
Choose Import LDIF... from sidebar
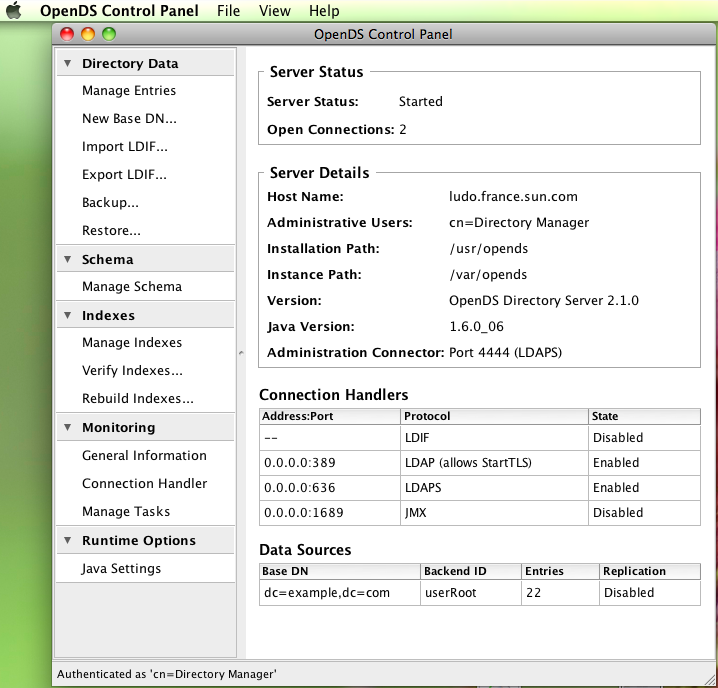pyautogui.click(x=125, y=147)
